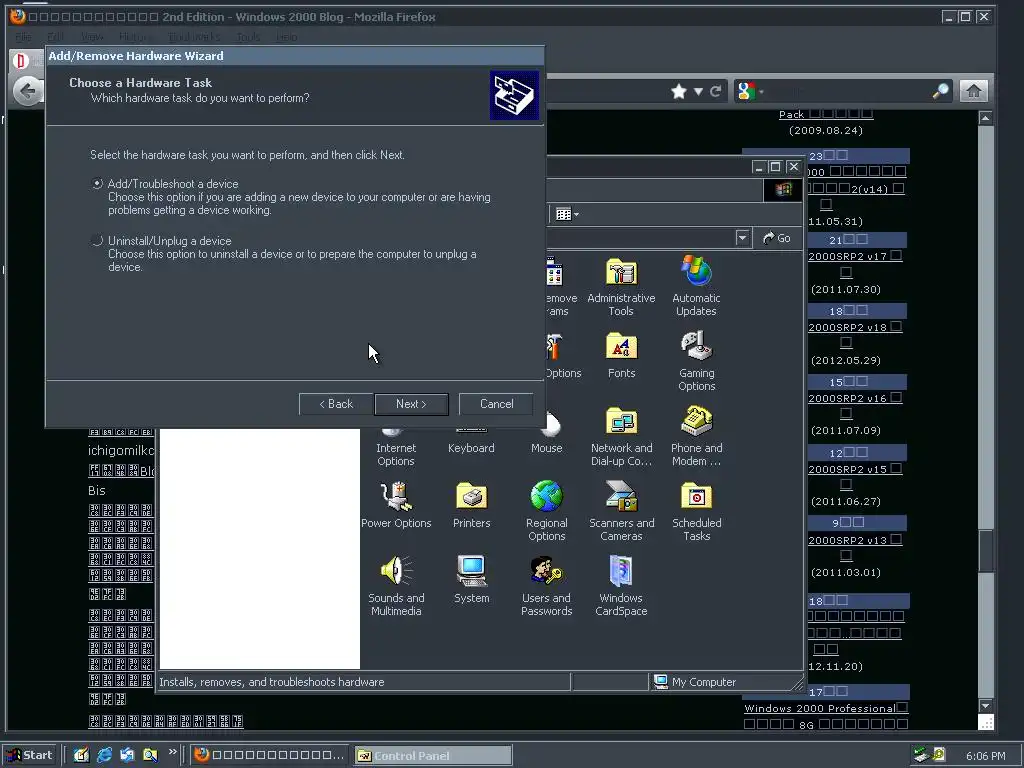The width and height of the screenshot is (1024, 768).
Task: Open Firefox search engine dropdown
Action: click(750, 91)
